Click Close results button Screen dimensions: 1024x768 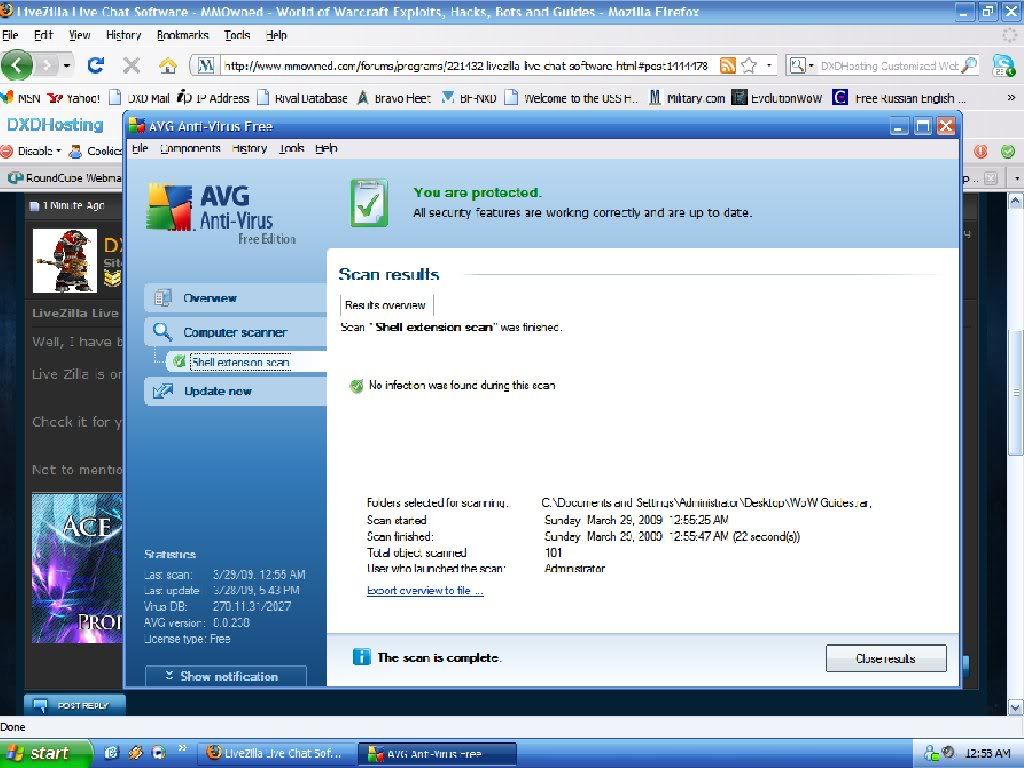tap(886, 658)
